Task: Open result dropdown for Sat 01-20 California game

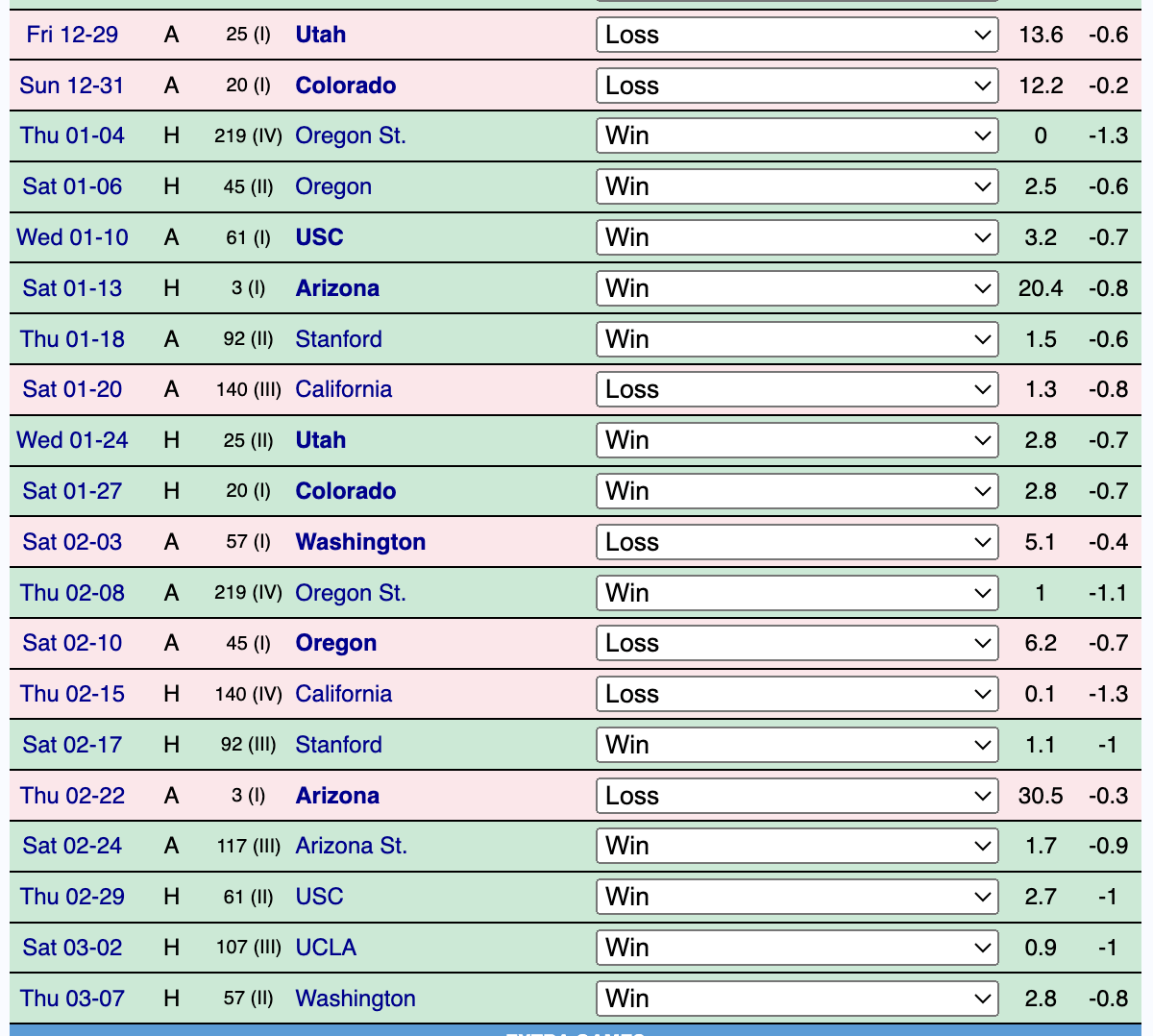Action: [x=797, y=389]
